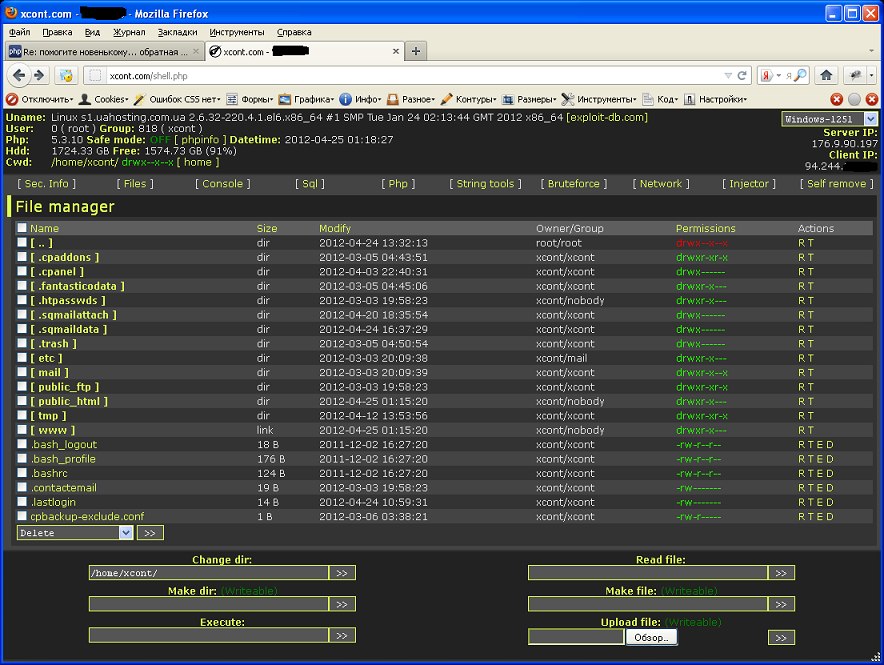Click the D action for .lastlogin
The height and width of the screenshot is (665, 884).
830,502
